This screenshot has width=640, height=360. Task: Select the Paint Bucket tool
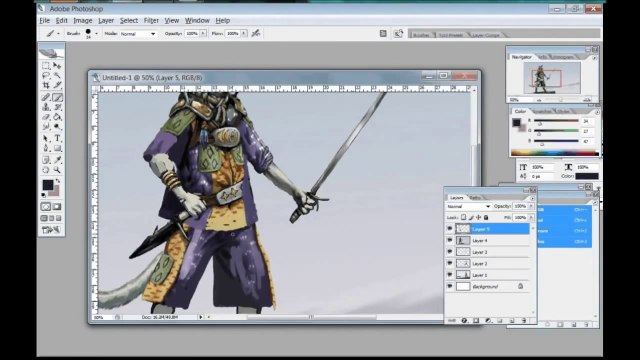[x=57, y=117]
